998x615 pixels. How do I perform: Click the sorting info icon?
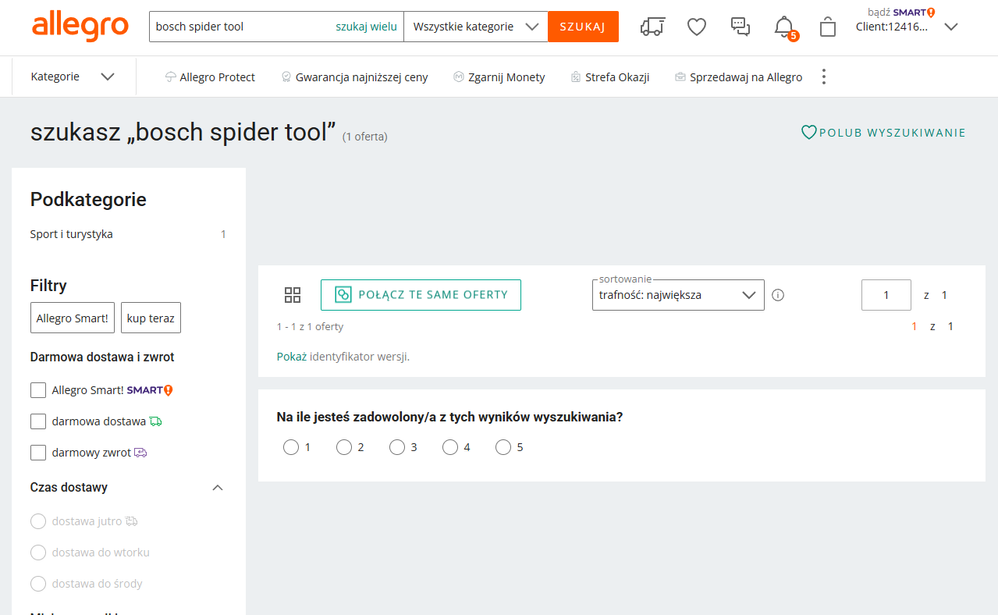[x=778, y=295]
